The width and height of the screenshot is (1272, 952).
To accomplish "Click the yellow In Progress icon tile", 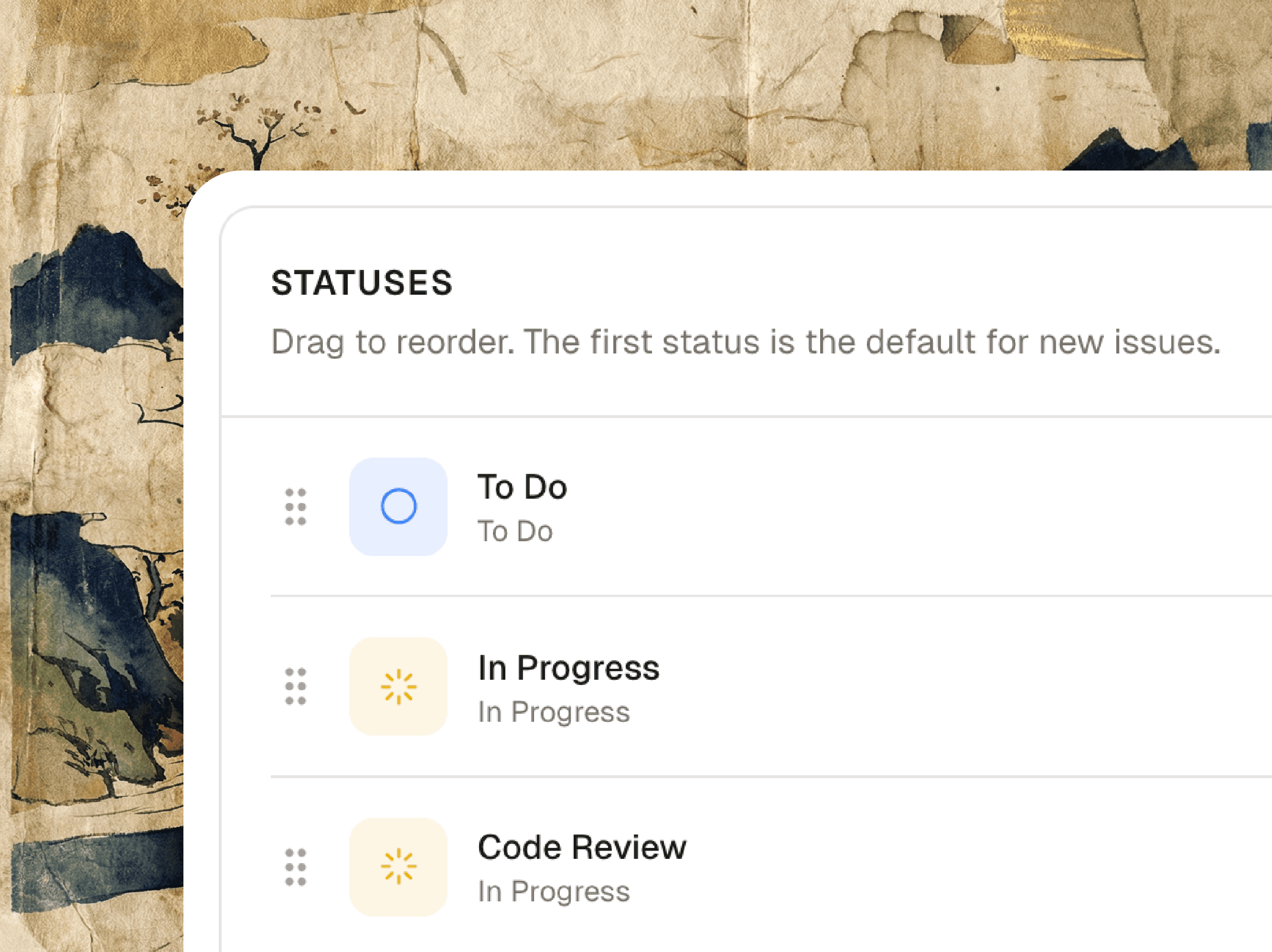I will (x=398, y=687).
